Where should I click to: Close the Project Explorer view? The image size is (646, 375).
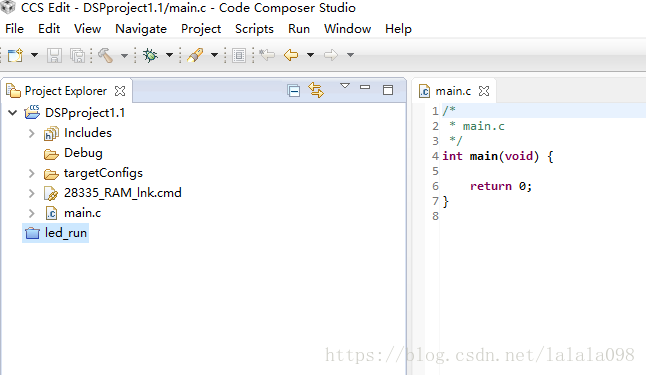point(120,91)
